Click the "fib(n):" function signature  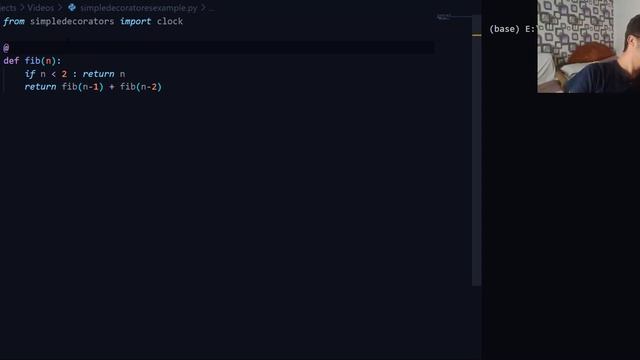click(43, 61)
